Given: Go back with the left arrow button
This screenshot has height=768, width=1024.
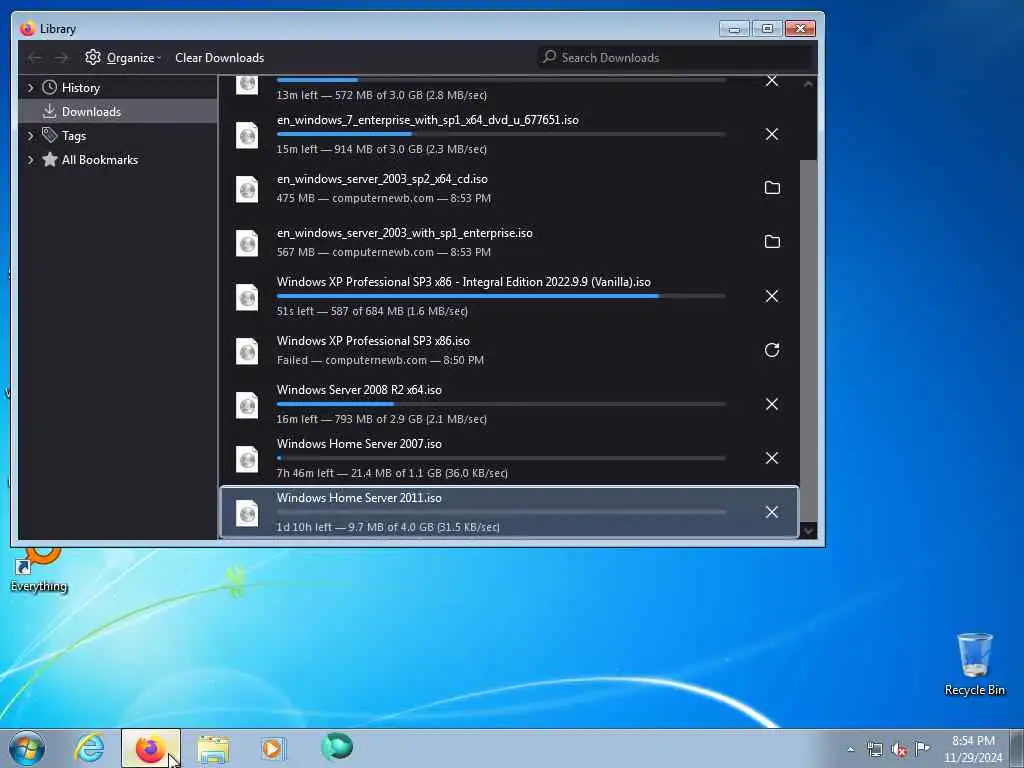Looking at the screenshot, I should [35, 58].
